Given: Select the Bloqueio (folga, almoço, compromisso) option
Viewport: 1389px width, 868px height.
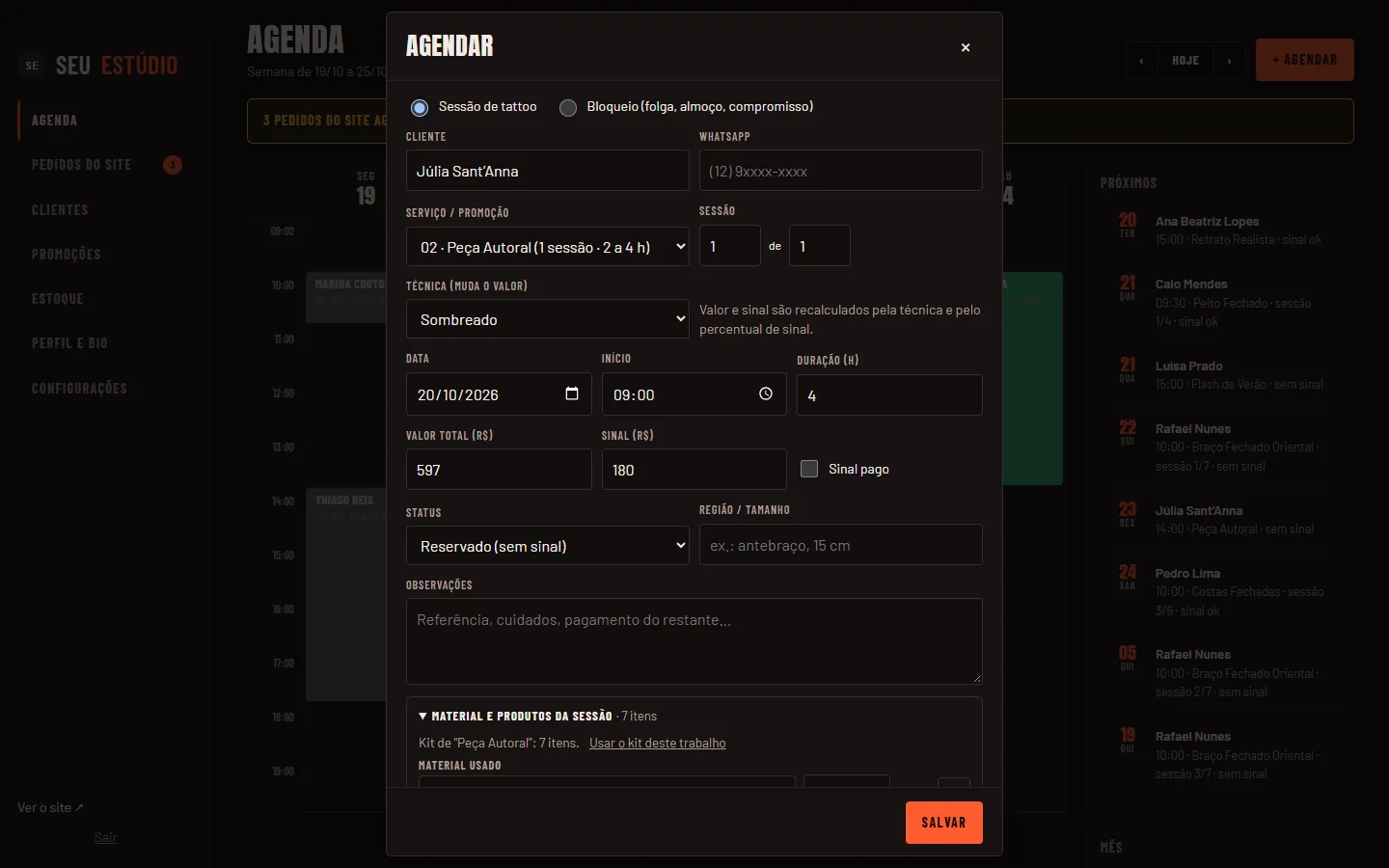Looking at the screenshot, I should click(568, 107).
